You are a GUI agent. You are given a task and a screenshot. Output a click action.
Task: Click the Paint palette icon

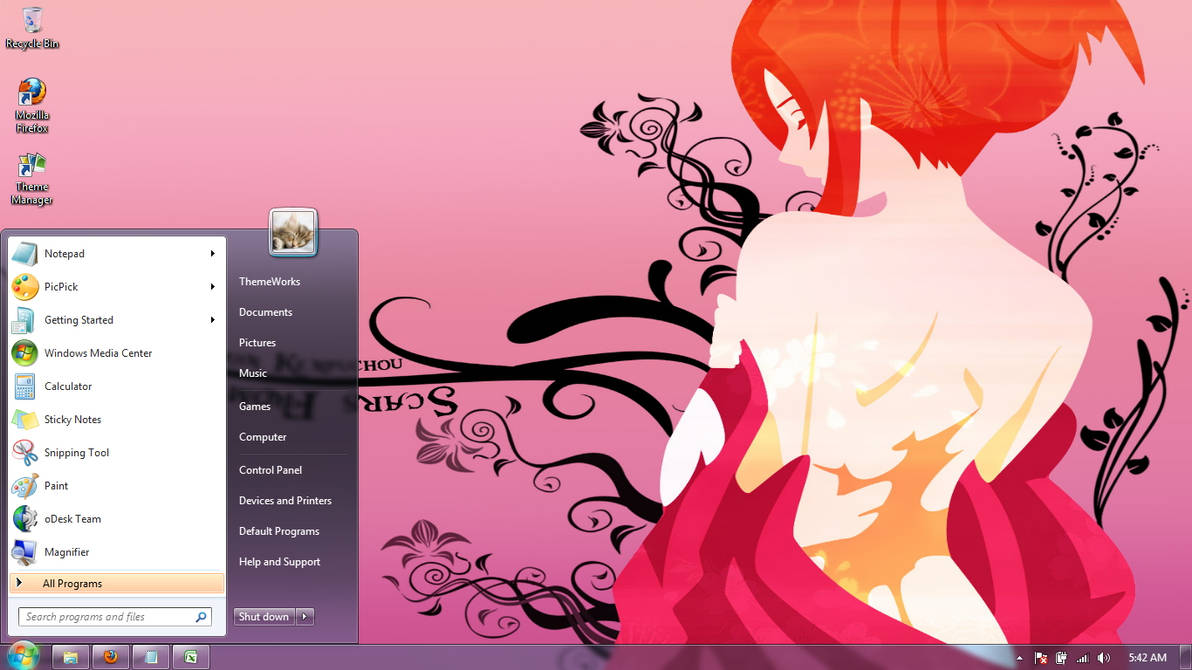coord(24,485)
